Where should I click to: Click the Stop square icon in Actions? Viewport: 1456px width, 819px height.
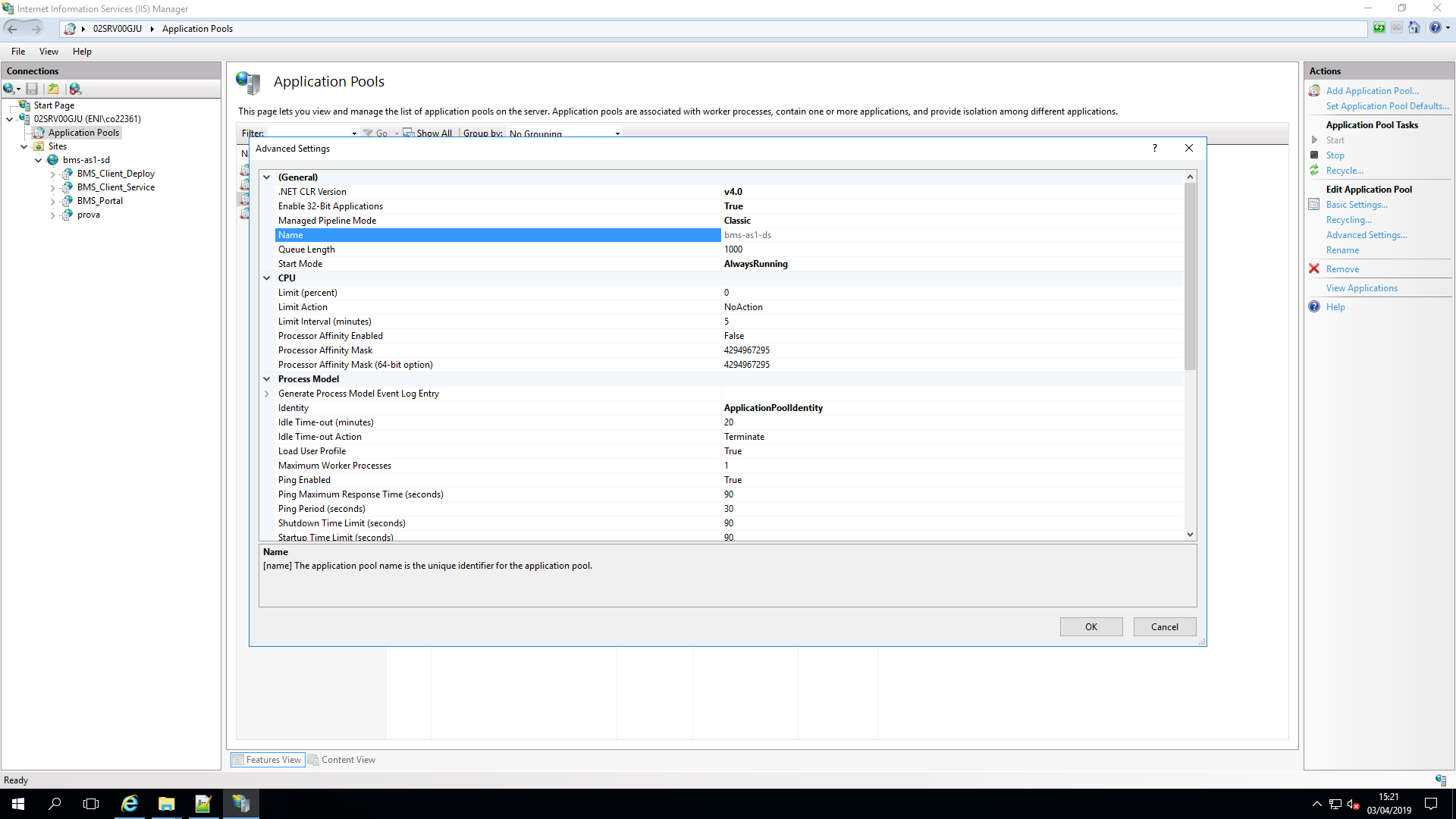click(x=1314, y=155)
